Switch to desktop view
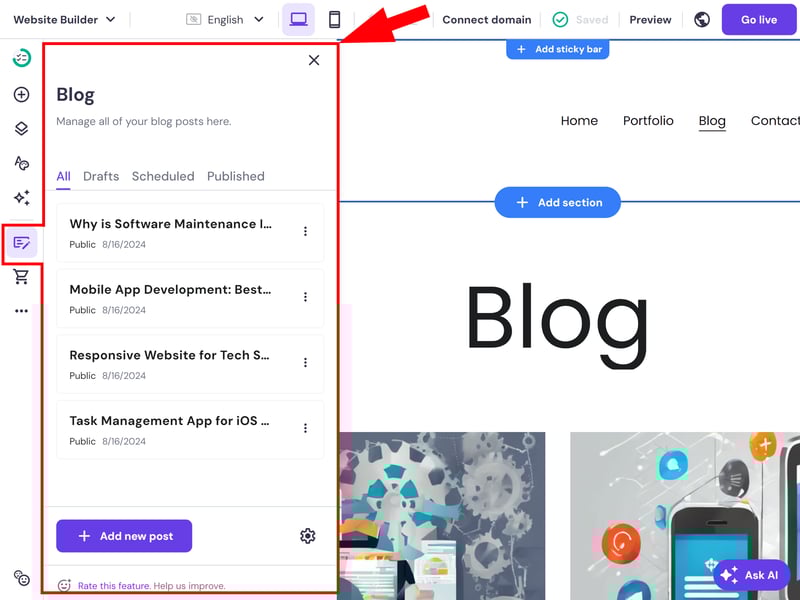 pos(298,20)
